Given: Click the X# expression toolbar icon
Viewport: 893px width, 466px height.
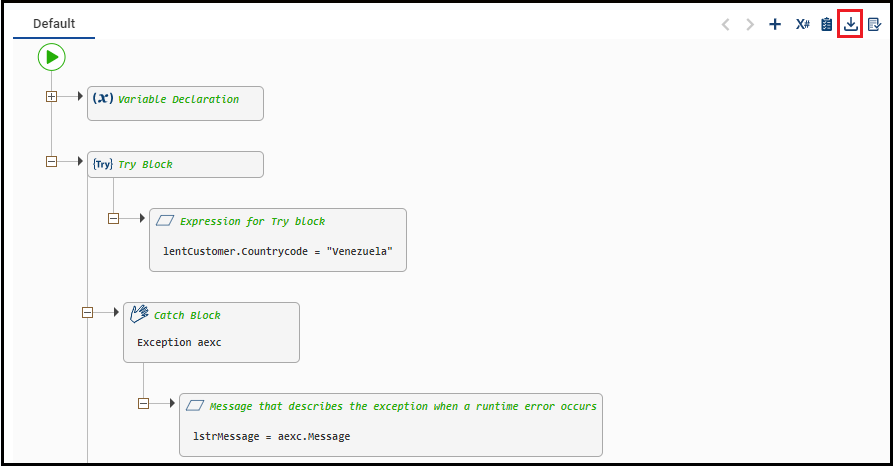Looking at the screenshot, I should coord(802,25).
